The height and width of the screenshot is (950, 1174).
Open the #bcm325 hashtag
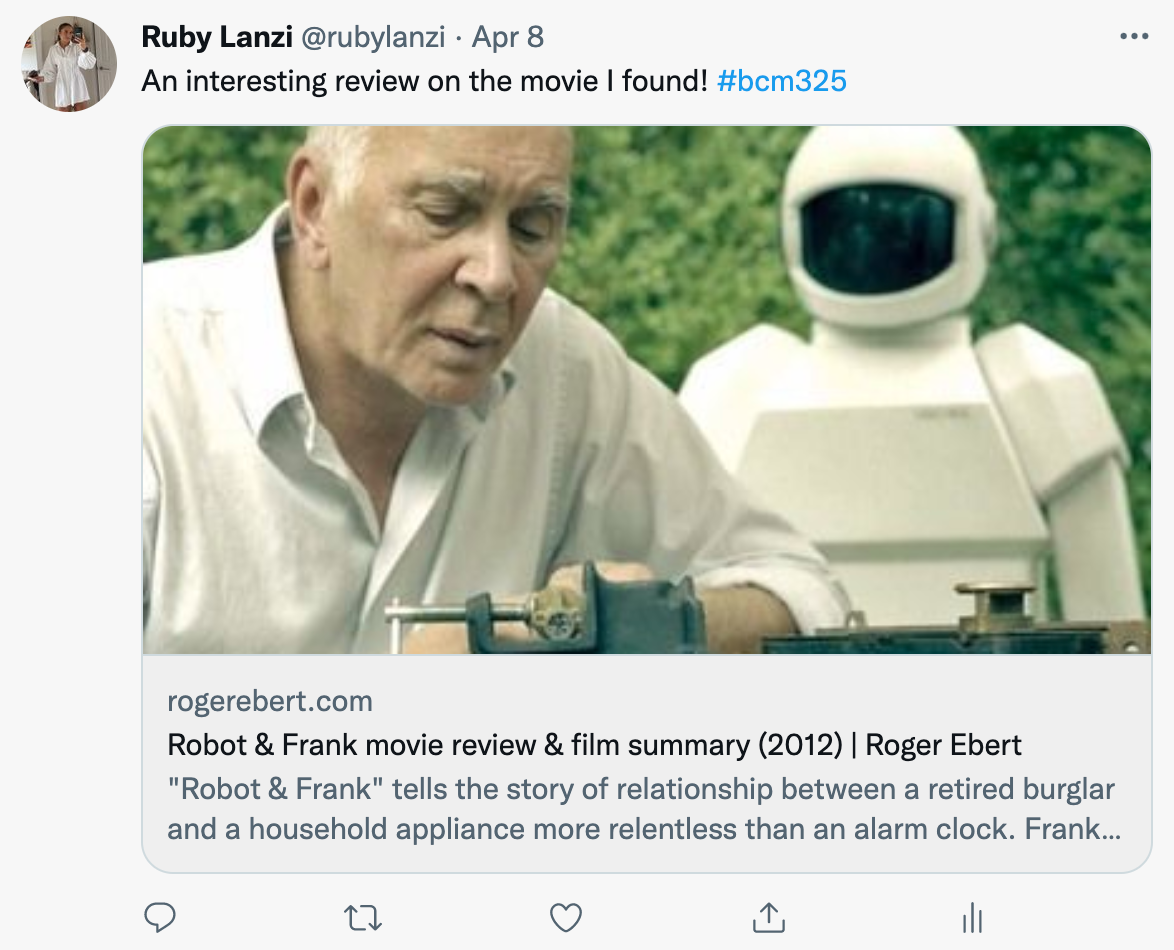(x=782, y=81)
